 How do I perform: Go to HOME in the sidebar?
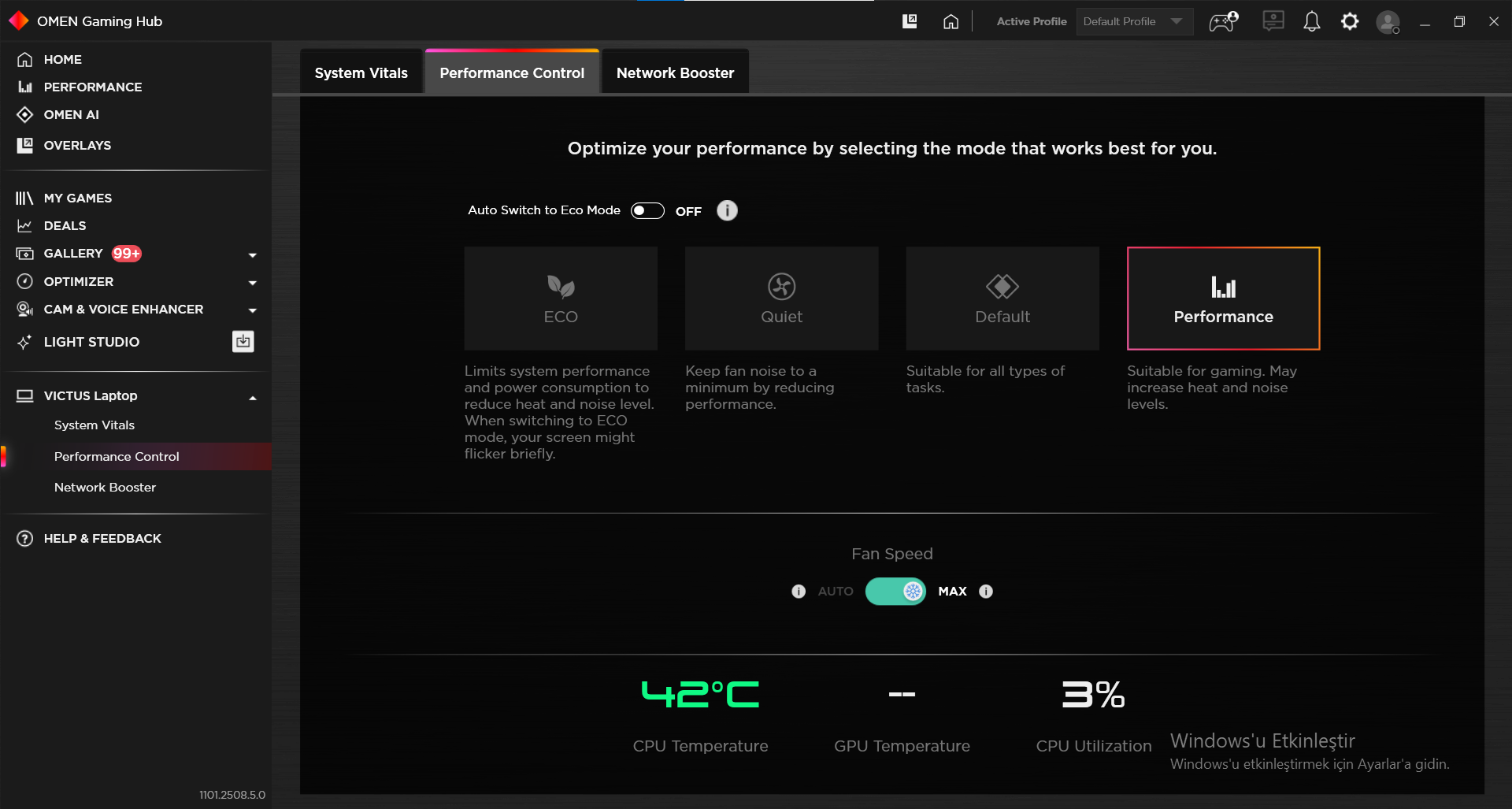pos(63,59)
